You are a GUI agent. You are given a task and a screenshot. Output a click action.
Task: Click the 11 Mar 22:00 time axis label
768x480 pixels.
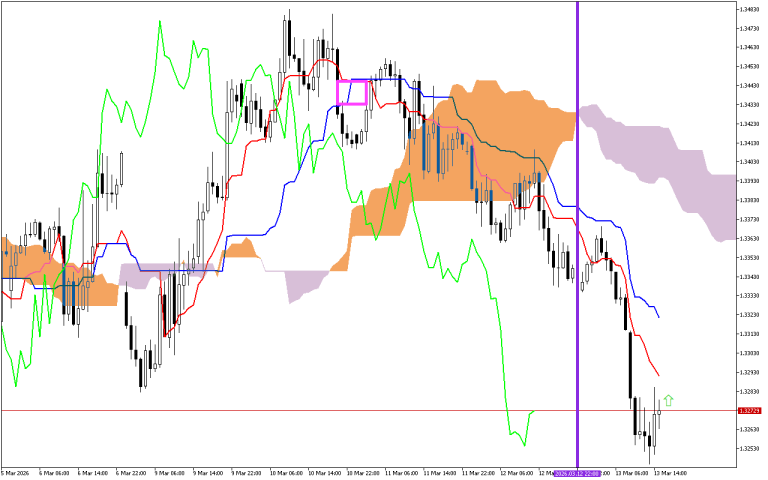(x=478, y=473)
